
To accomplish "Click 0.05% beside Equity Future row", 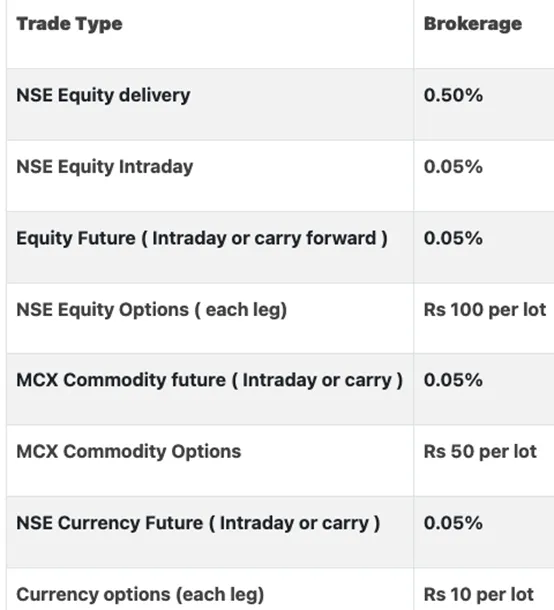I will point(453,238).
